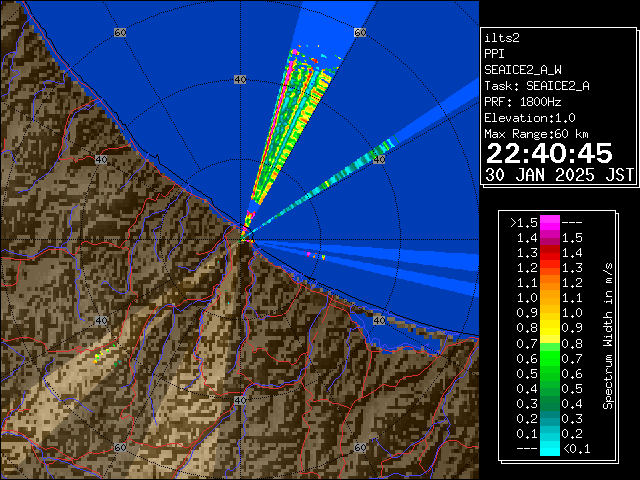
Task: Pick the yellow 0.8–0.9 legend color band
Action: pyautogui.click(x=550, y=328)
